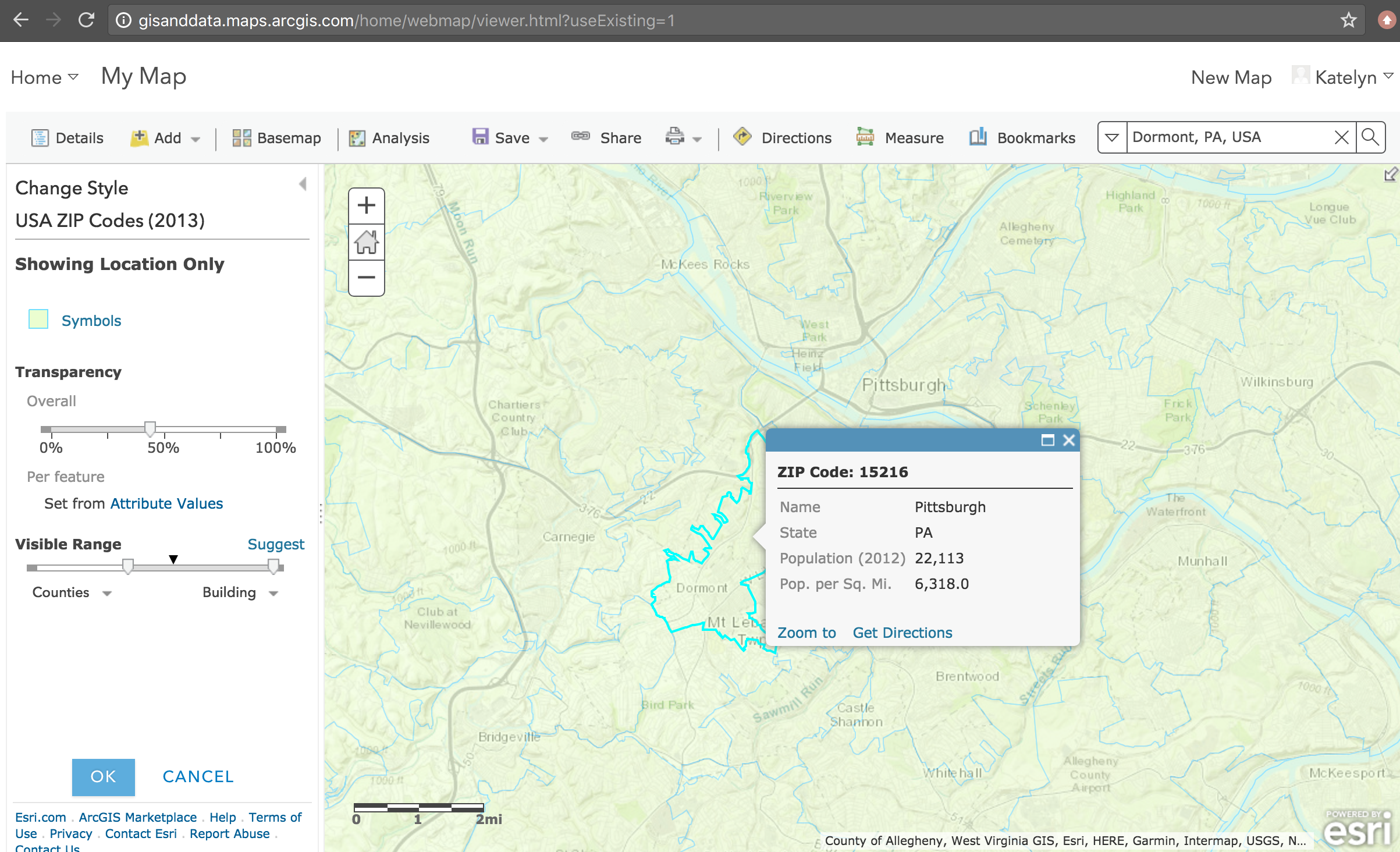This screenshot has width=1400, height=852.
Task: Bookmark page with the star icon
Action: 1348,20
